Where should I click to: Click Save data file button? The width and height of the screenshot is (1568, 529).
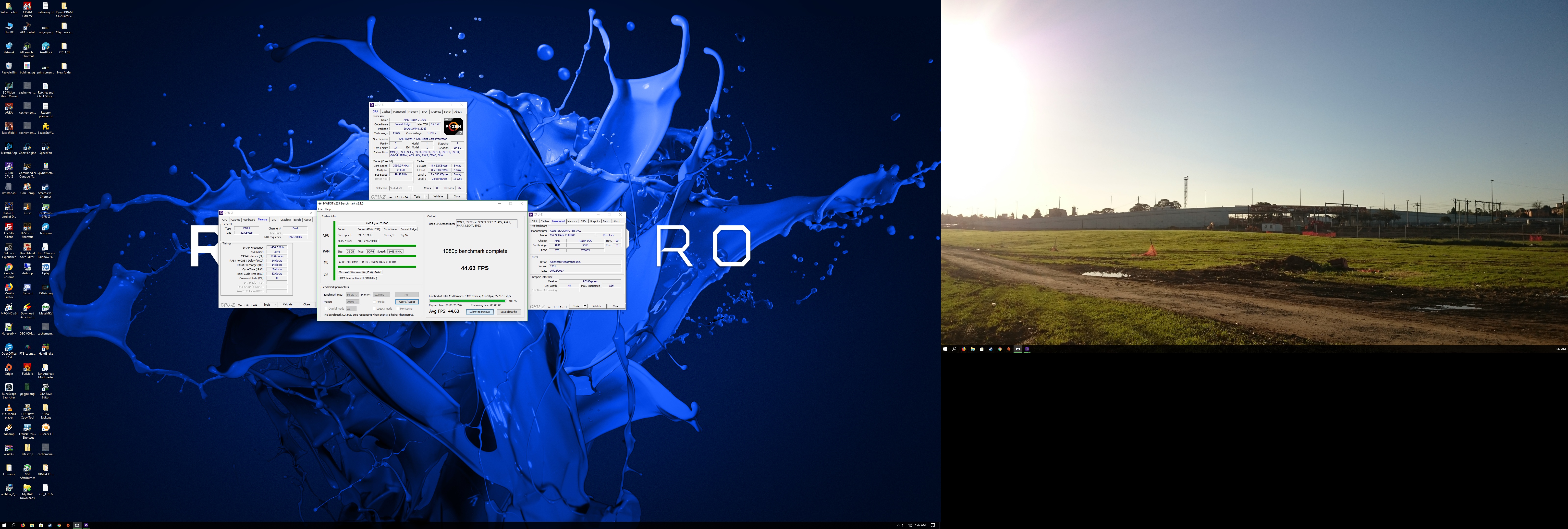point(508,312)
